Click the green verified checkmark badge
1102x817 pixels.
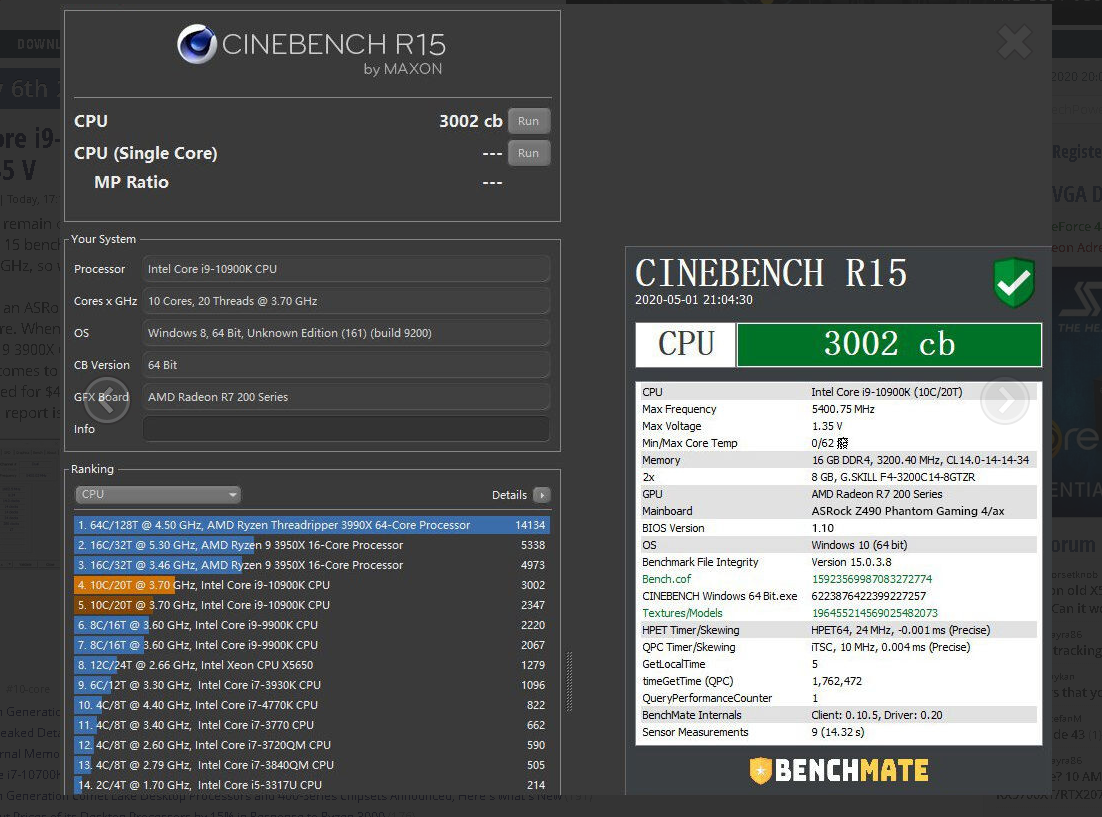1013,283
